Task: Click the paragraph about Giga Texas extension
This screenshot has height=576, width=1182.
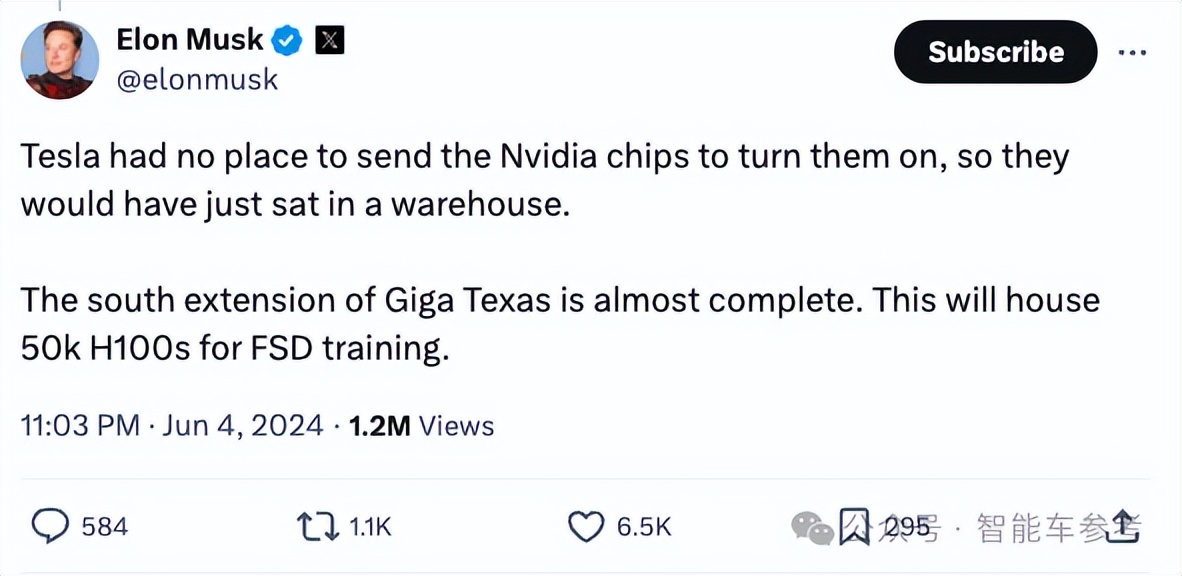Action: (560, 324)
